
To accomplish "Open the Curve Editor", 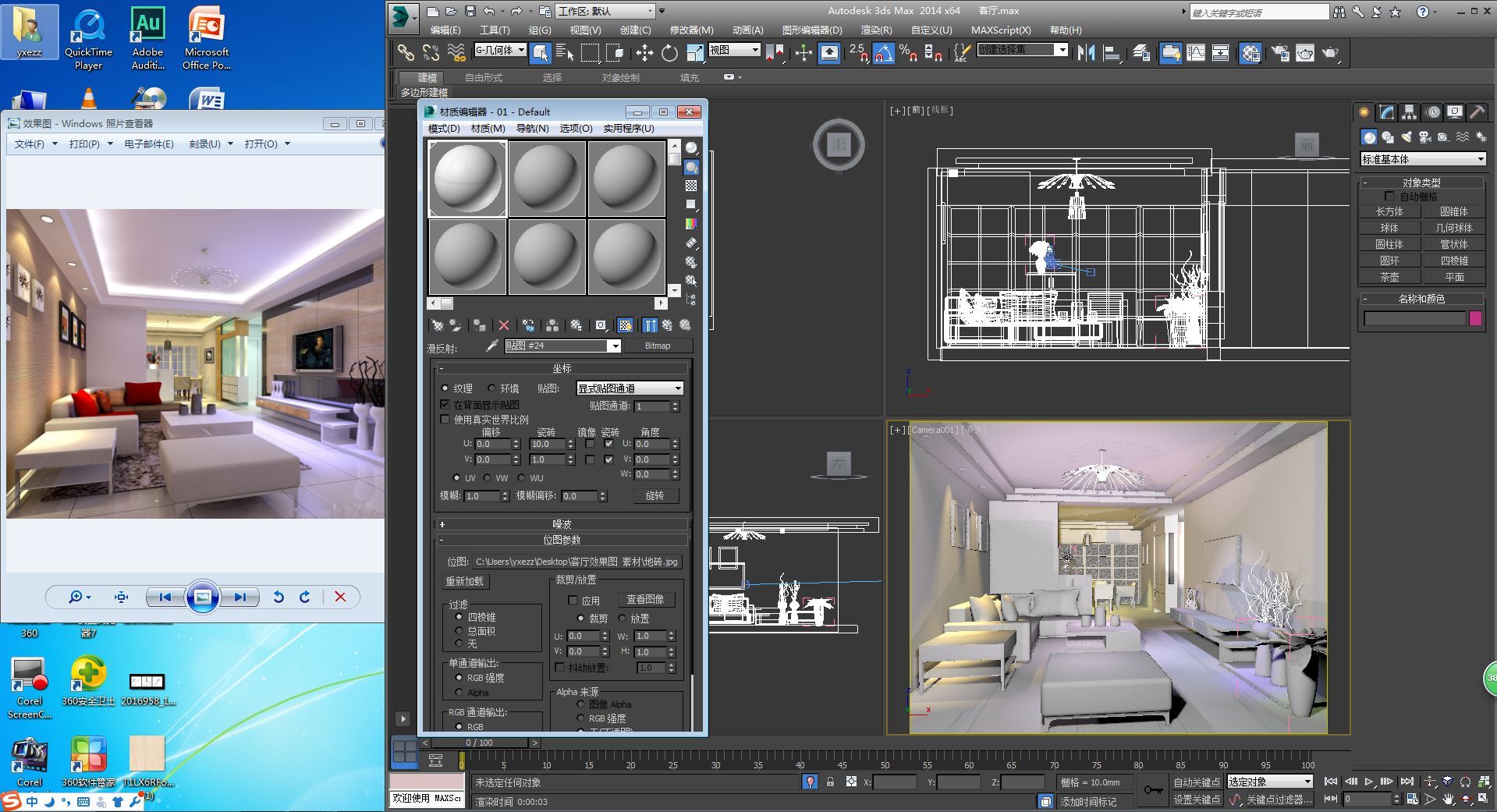I will [x=1196, y=52].
